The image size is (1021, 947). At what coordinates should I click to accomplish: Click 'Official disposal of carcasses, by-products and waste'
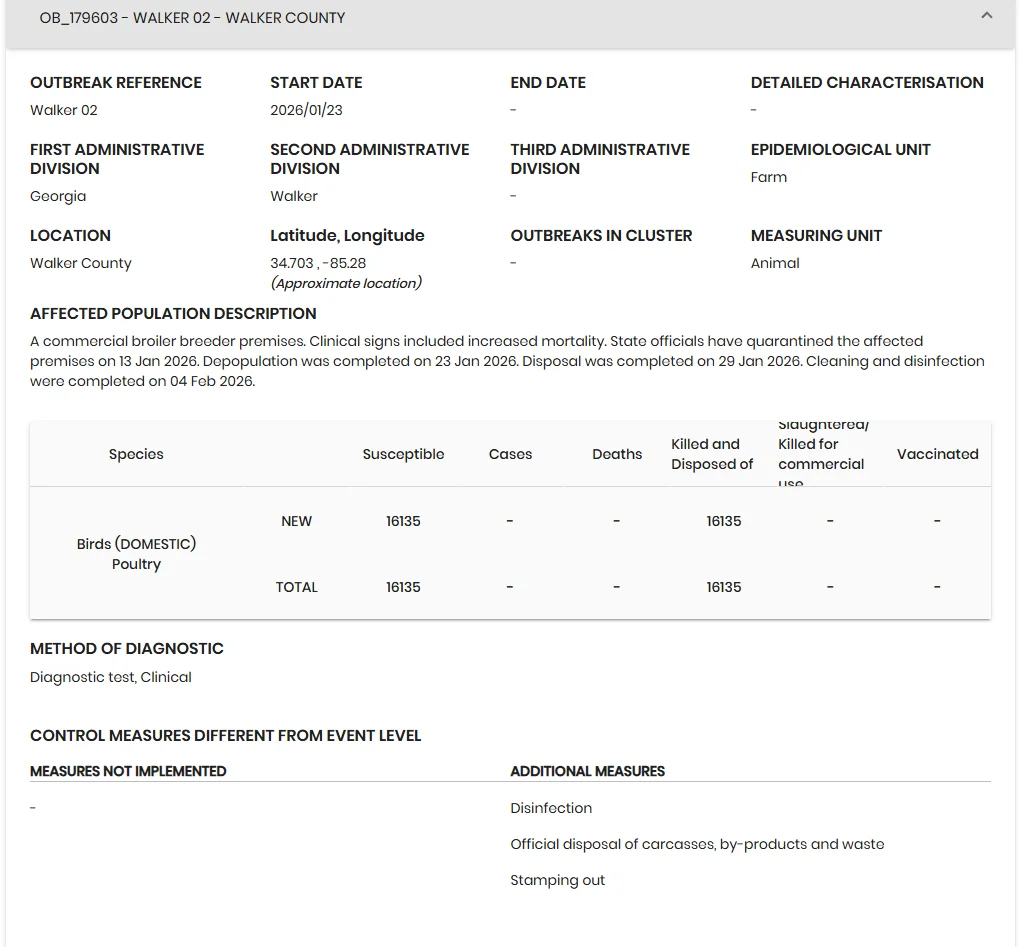click(x=697, y=844)
